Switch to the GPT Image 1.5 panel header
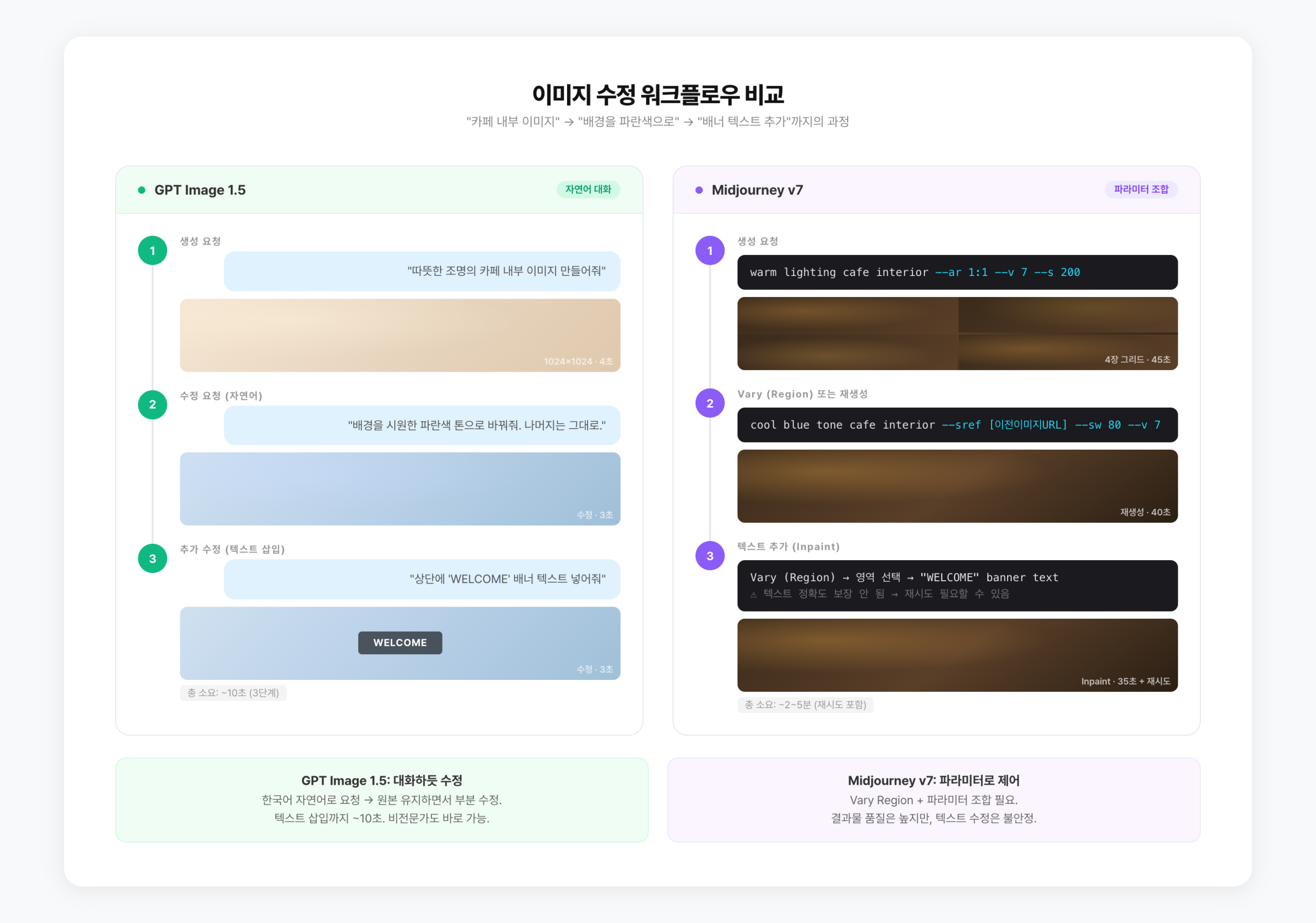Screen dimensions: 1316x923 (x=199, y=190)
